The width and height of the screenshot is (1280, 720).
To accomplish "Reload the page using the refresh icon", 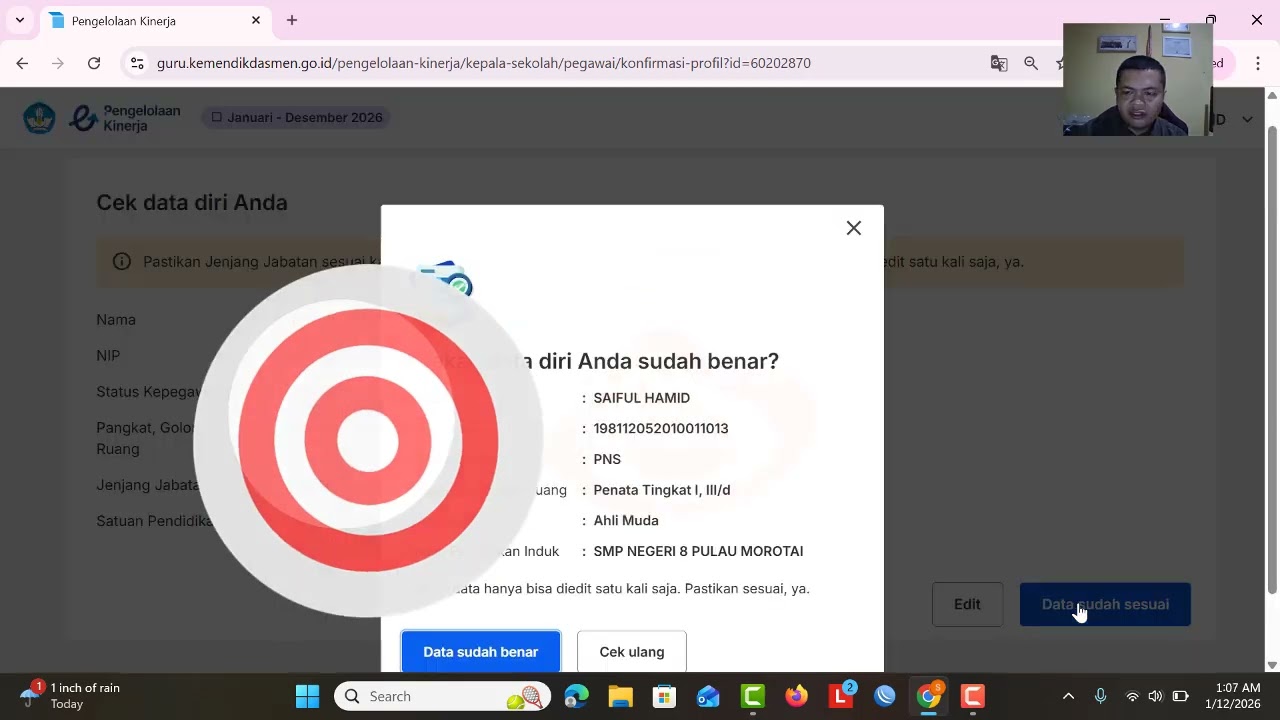I will tap(94, 63).
